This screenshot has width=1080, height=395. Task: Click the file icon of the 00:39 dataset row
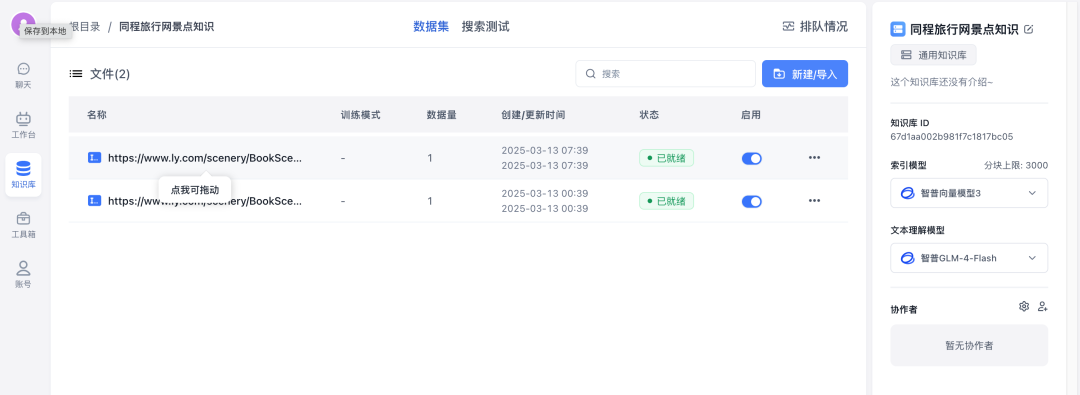coord(95,201)
